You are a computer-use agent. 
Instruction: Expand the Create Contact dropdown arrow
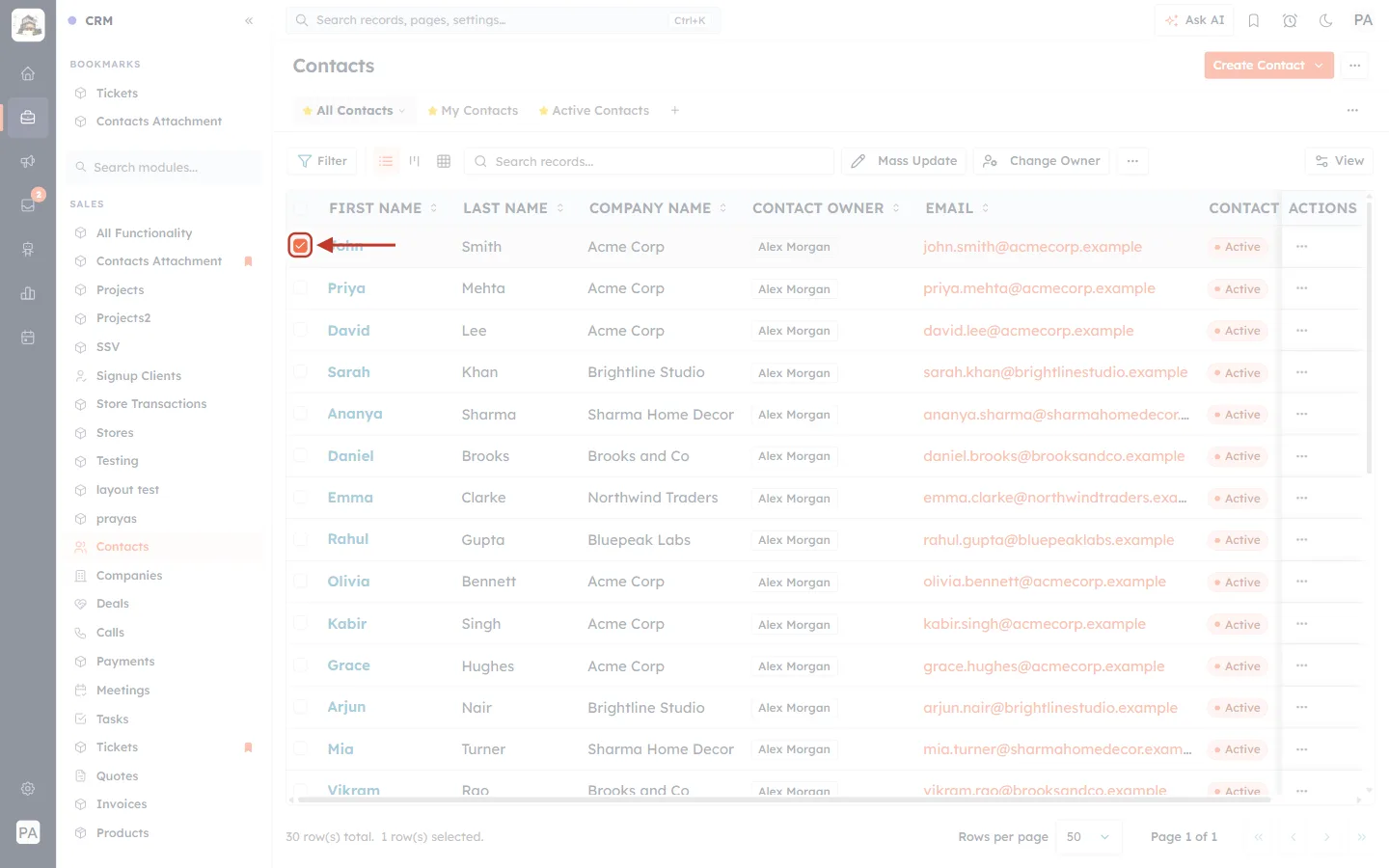pyautogui.click(x=1320, y=66)
